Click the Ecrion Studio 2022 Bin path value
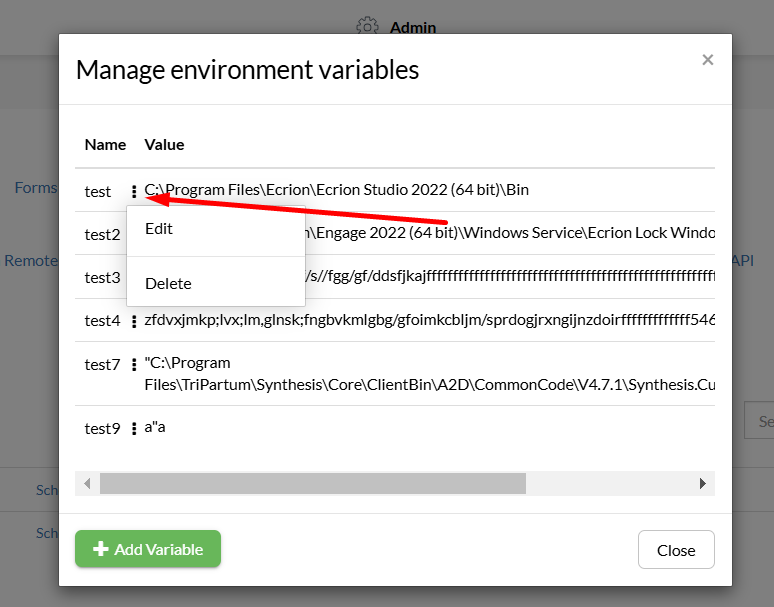This screenshot has width=774, height=607. coord(337,190)
